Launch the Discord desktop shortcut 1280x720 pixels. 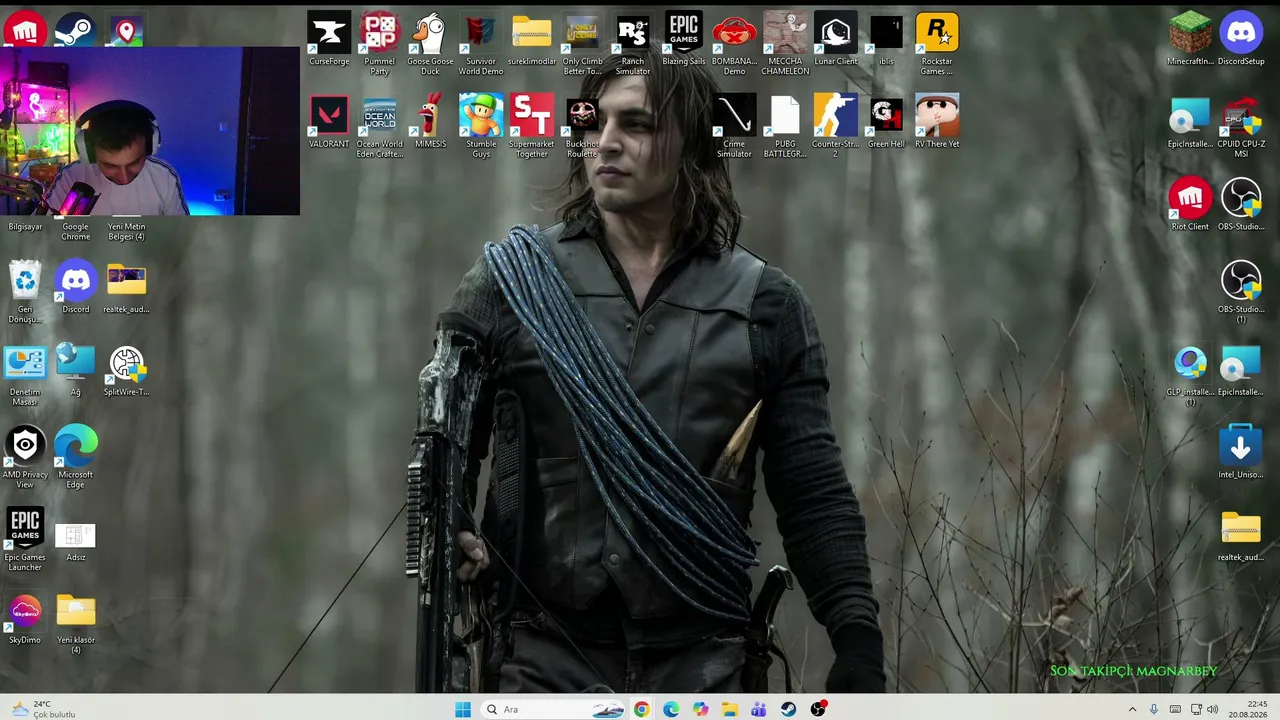tap(75, 288)
